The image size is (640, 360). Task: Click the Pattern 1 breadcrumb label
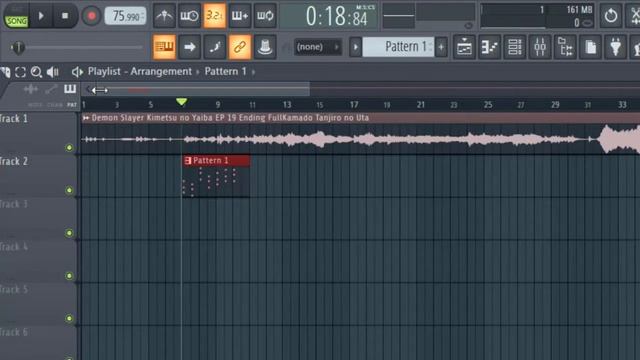click(225, 71)
